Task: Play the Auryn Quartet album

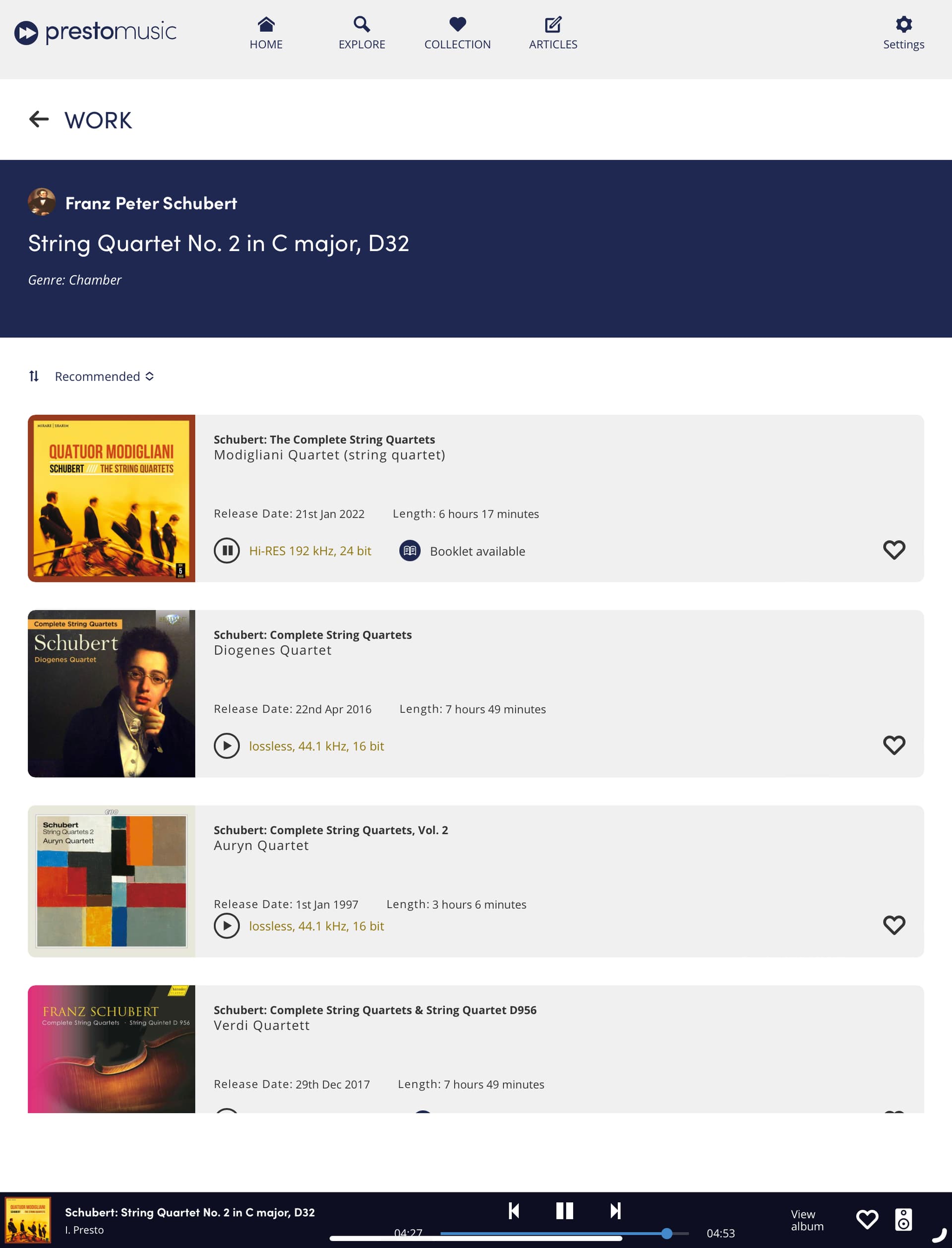Action: pos(227,926)
